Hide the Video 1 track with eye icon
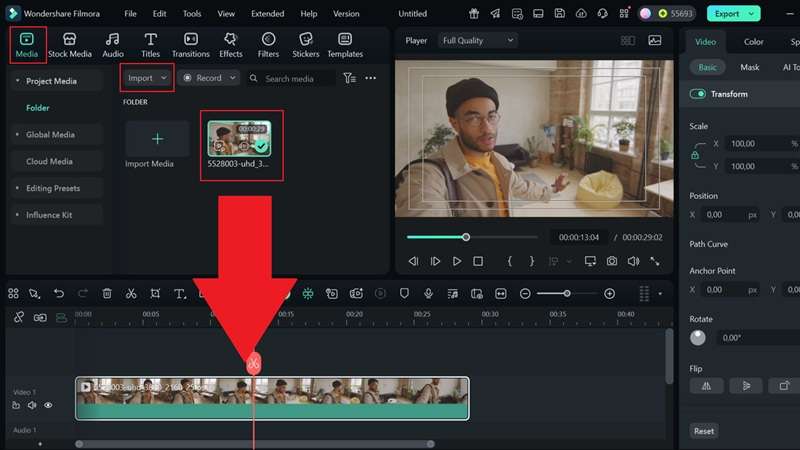This screenshot has width=800, height=450. (48, 405)
